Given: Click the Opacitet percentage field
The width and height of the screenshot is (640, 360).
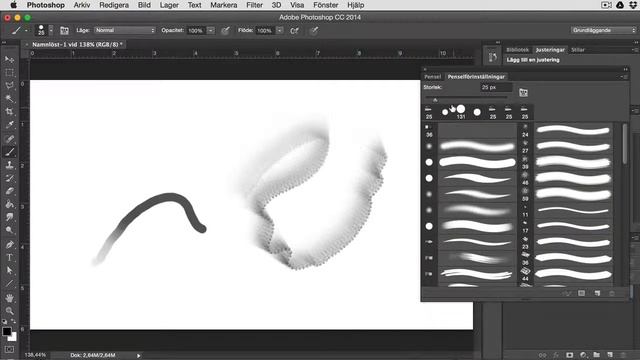Looking at the screenshot, I should tap(196, 31).
